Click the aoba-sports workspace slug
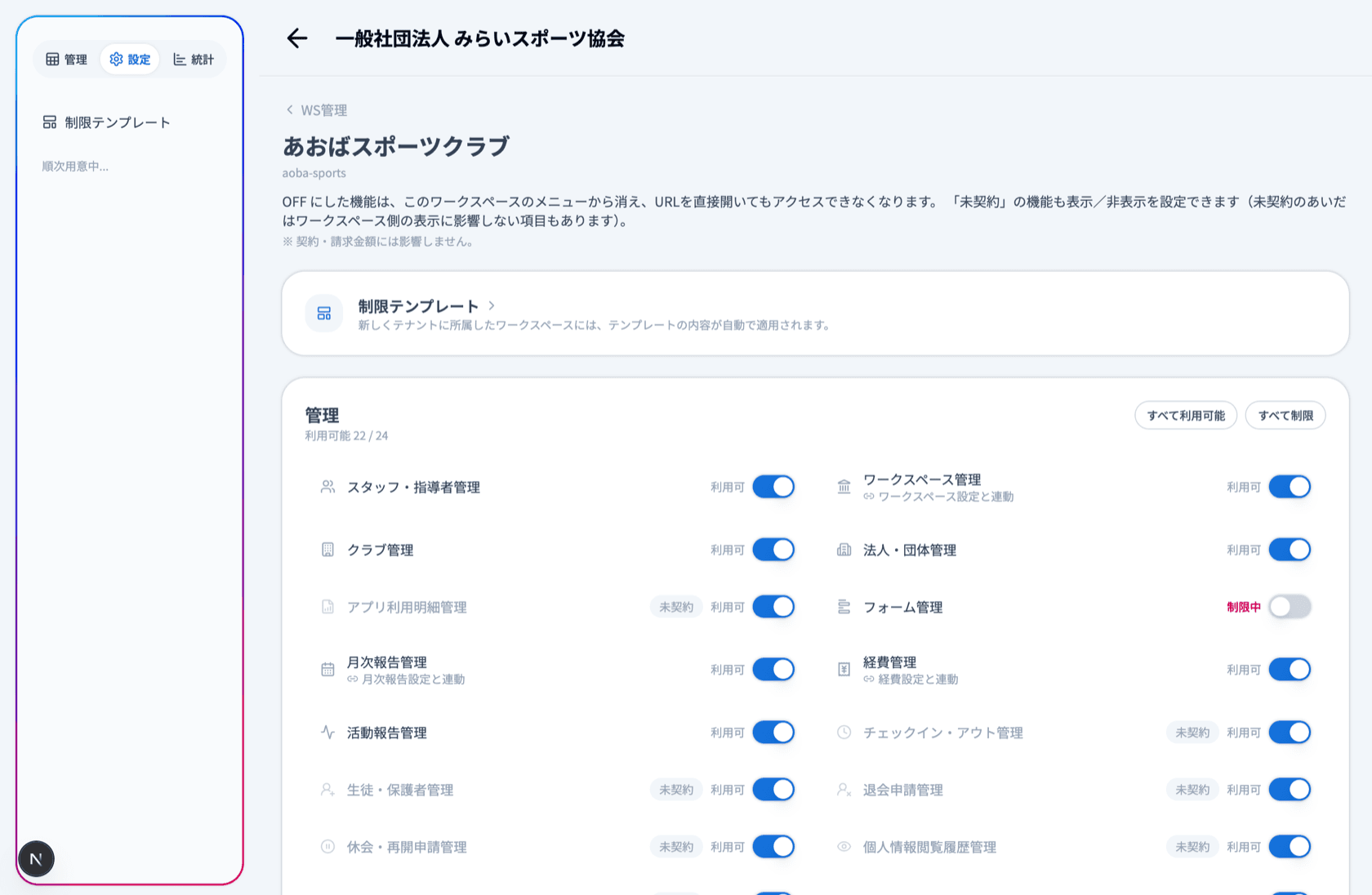1372x895 pixels. pyautogui.click(x=314, y=173)
